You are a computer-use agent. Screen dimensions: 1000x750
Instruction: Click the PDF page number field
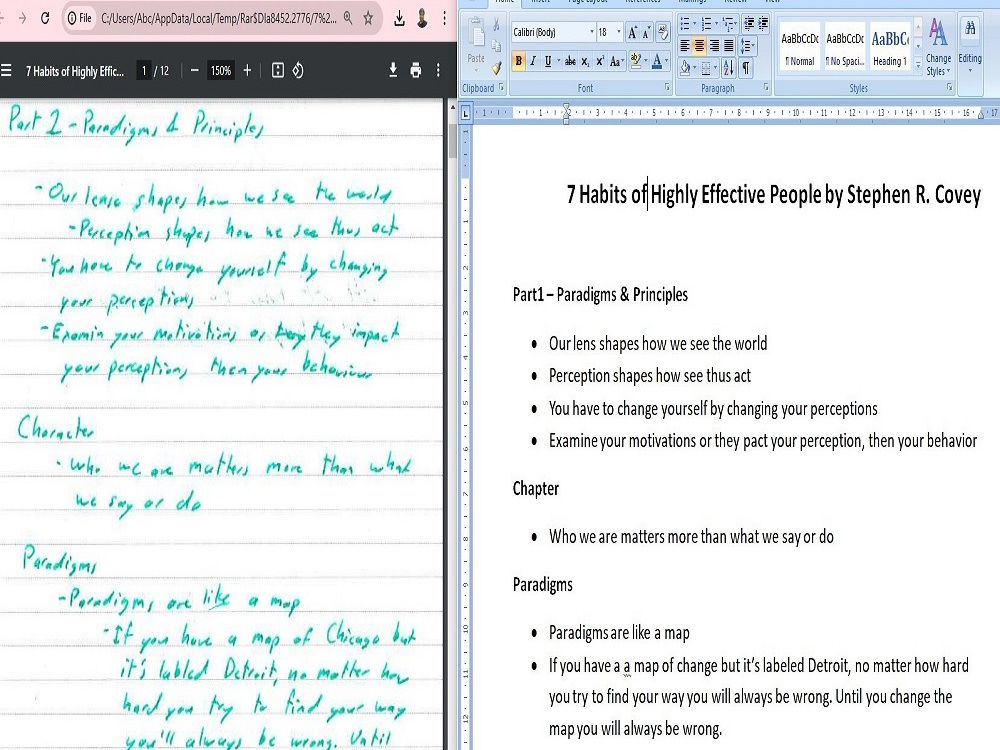tap(144, 70)
